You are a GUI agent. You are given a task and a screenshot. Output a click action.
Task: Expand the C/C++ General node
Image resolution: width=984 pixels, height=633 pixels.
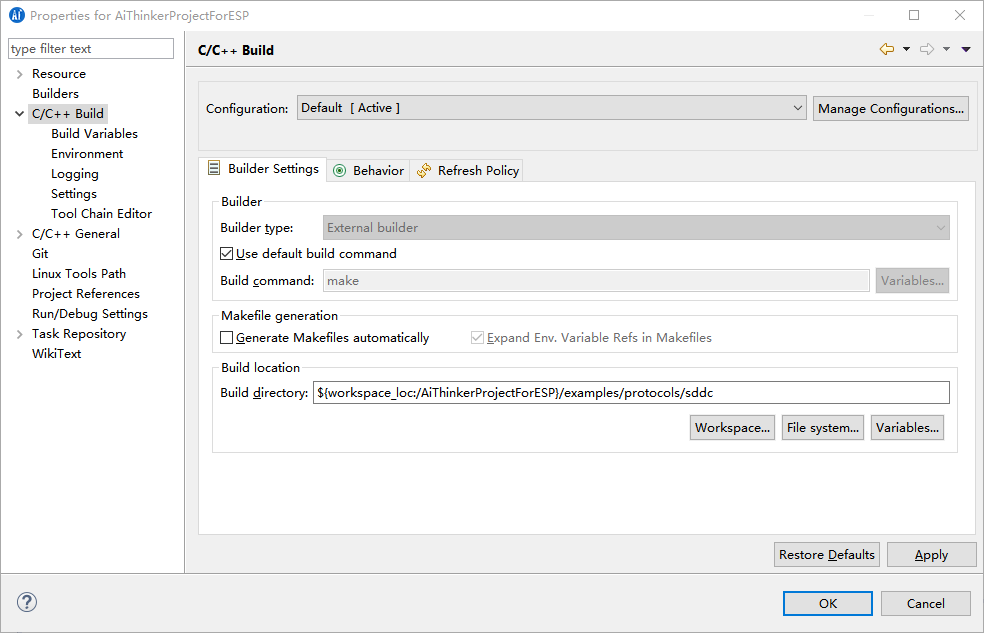(x=20, y=234)
